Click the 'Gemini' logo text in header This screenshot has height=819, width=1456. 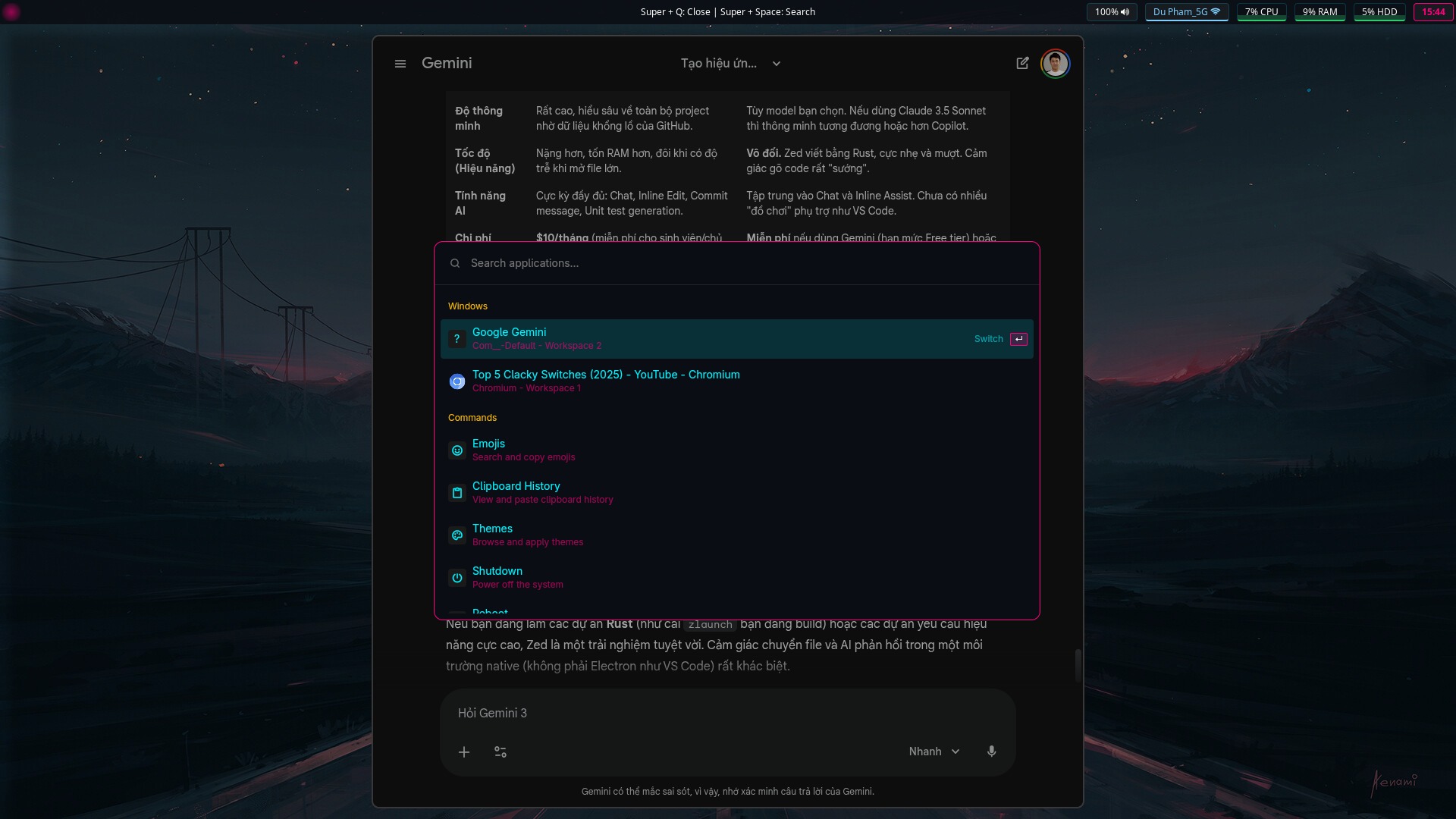pyautogui.click(x=447, y=64)
